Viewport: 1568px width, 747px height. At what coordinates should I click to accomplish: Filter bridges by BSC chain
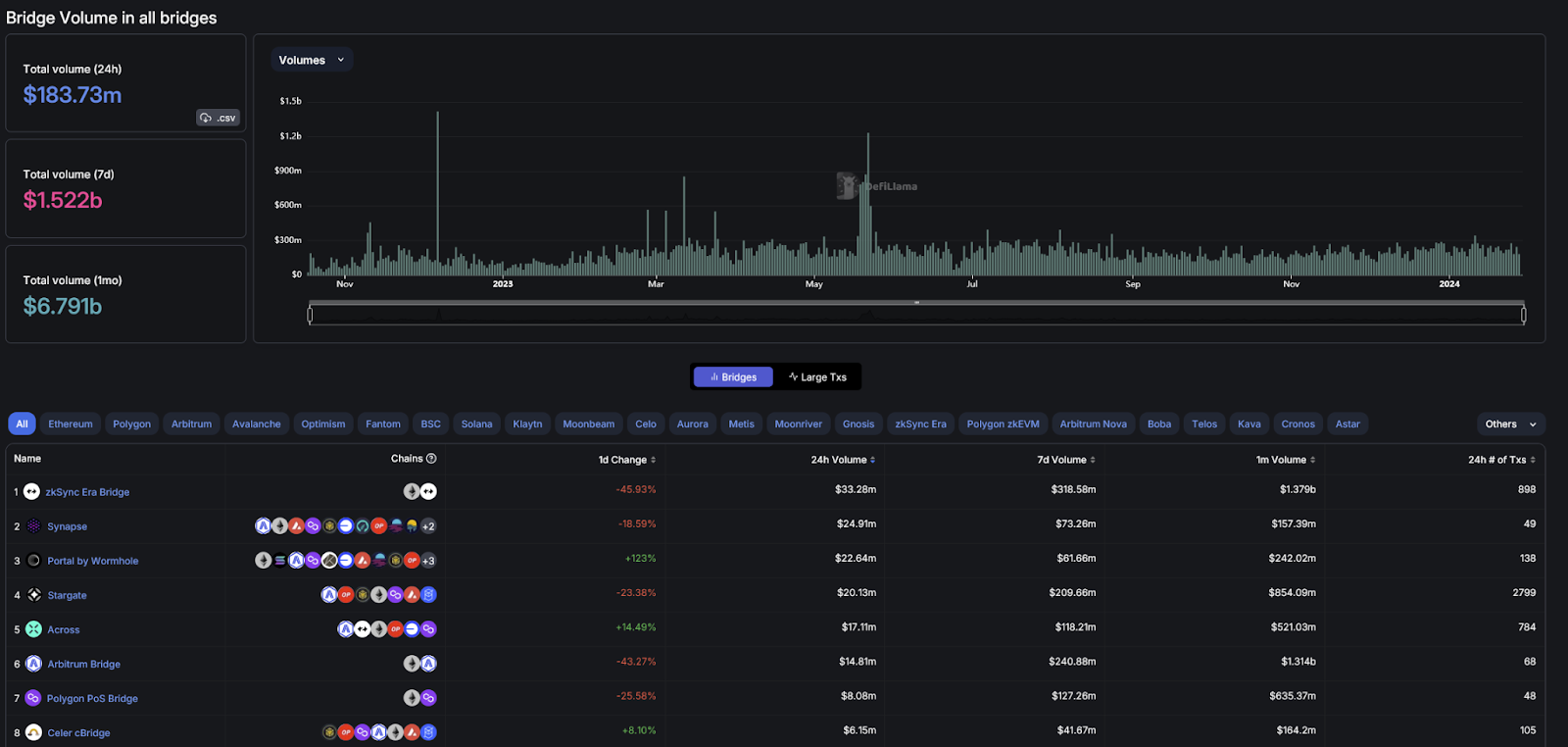tap(431, 424)
